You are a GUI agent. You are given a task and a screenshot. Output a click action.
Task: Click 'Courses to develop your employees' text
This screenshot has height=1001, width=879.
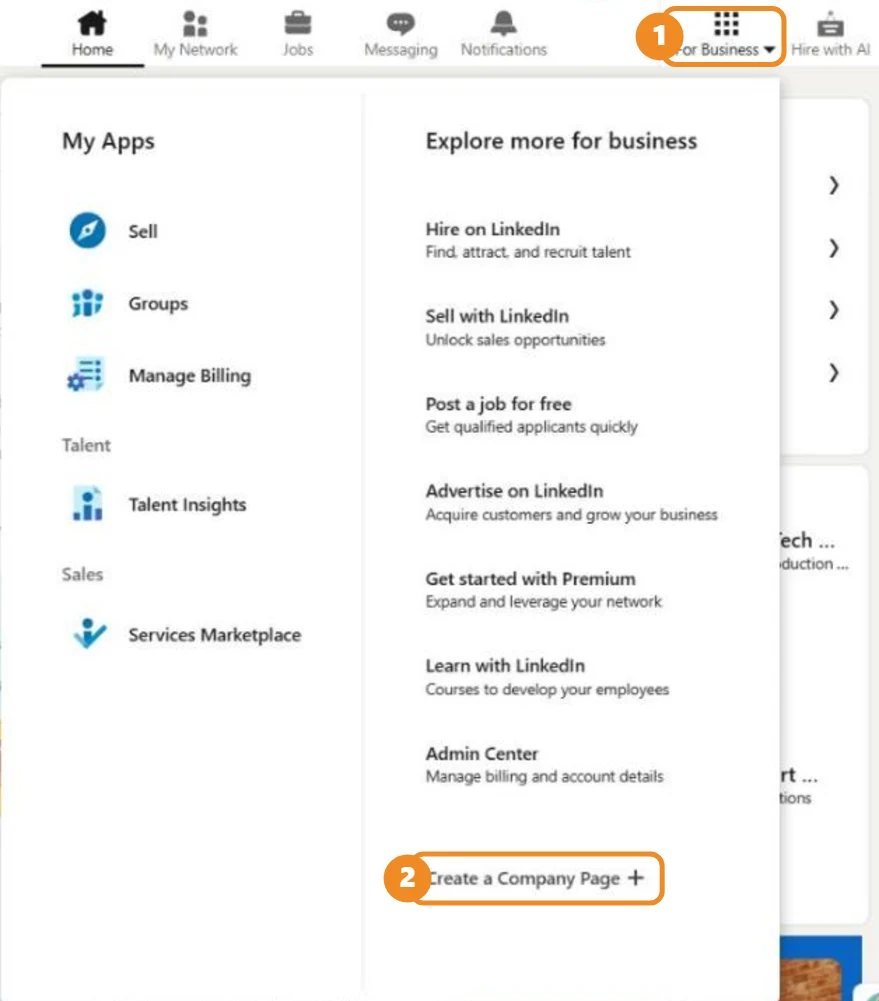[547, 689]
